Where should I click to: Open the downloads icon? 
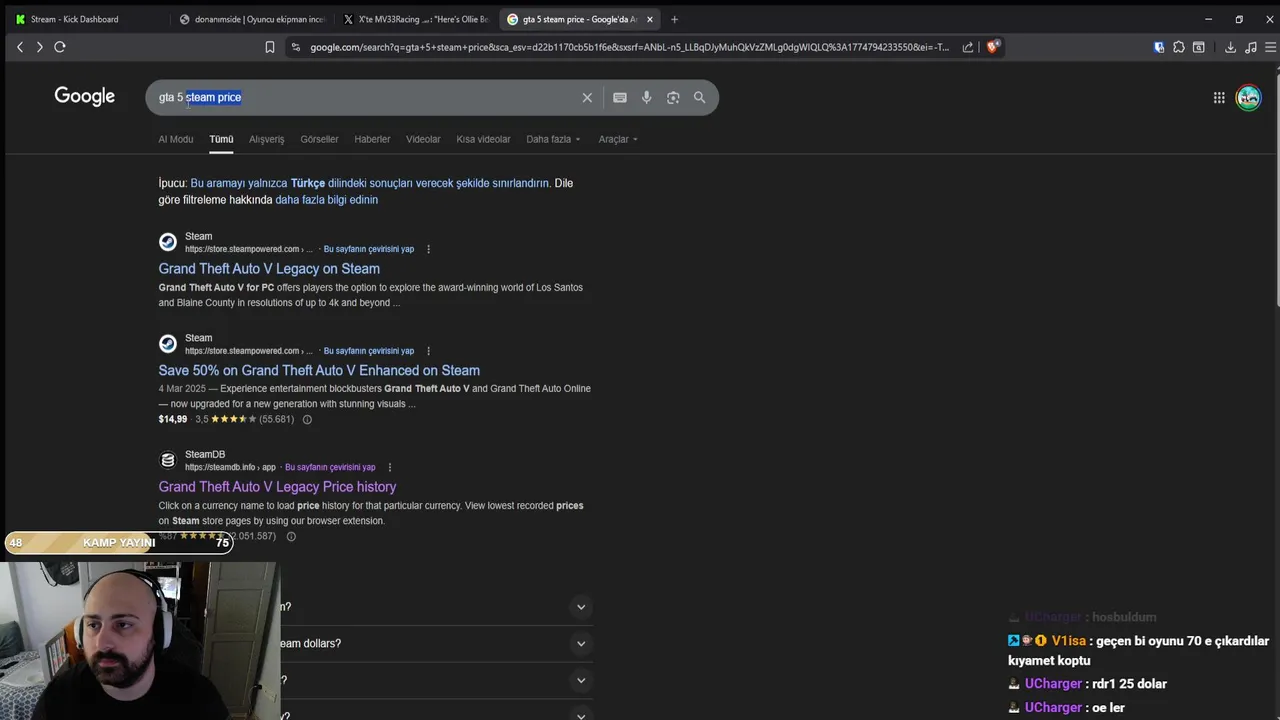(1230, 47)
